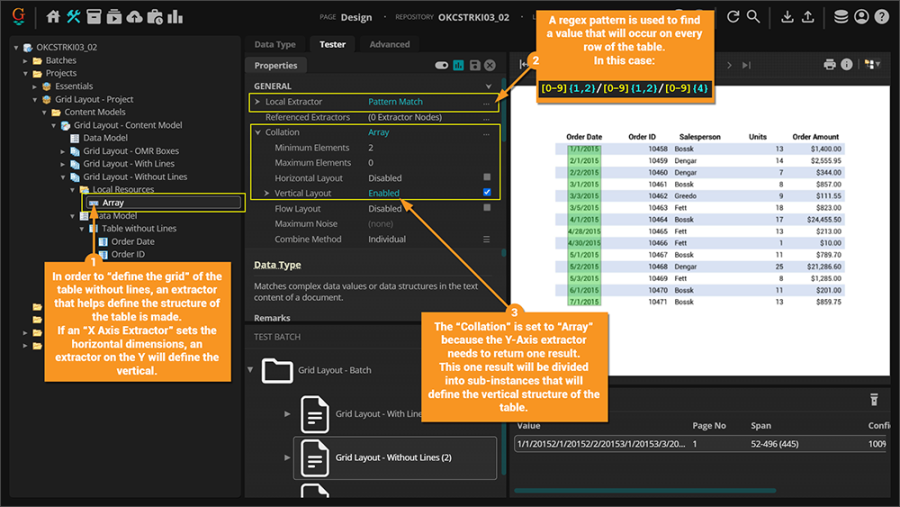The height and width of the screenshot is (507, 900).
Task: Click the Page No column header
Action: pyautogui.click(x=709, y=425)
